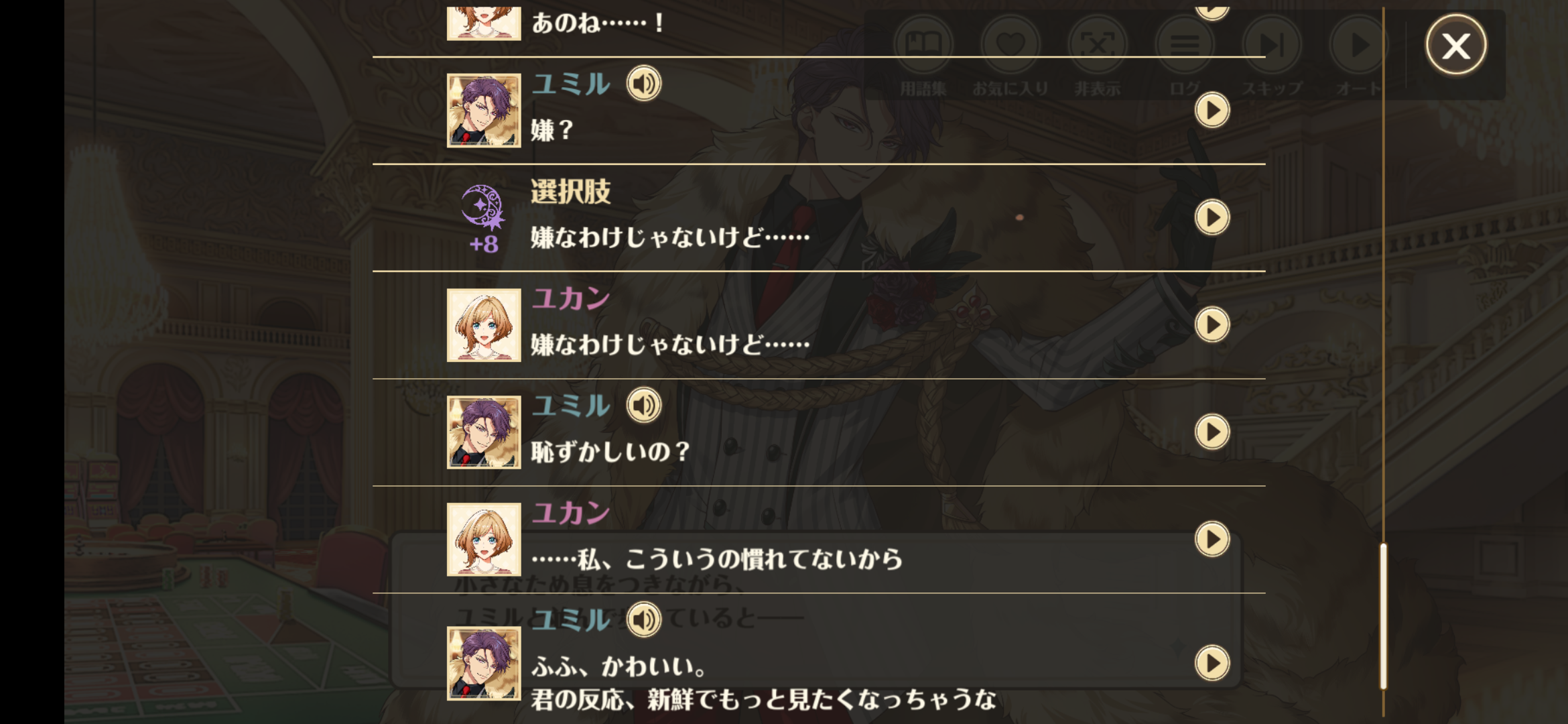Click the log scrollbar thumb
This screenshot has height=724, width=1568.
1383,617
